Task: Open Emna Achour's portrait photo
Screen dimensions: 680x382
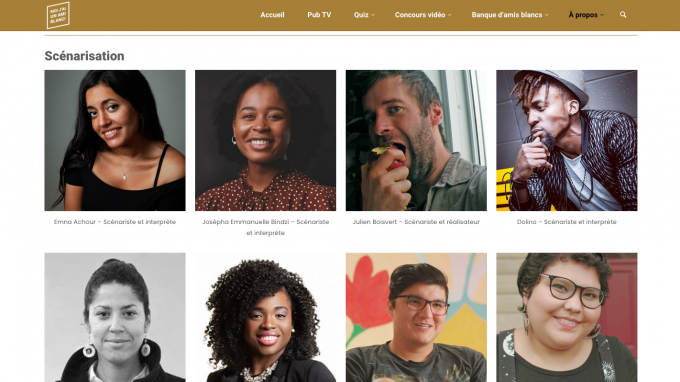Action: pyautogui.click(x=115, y=140)
